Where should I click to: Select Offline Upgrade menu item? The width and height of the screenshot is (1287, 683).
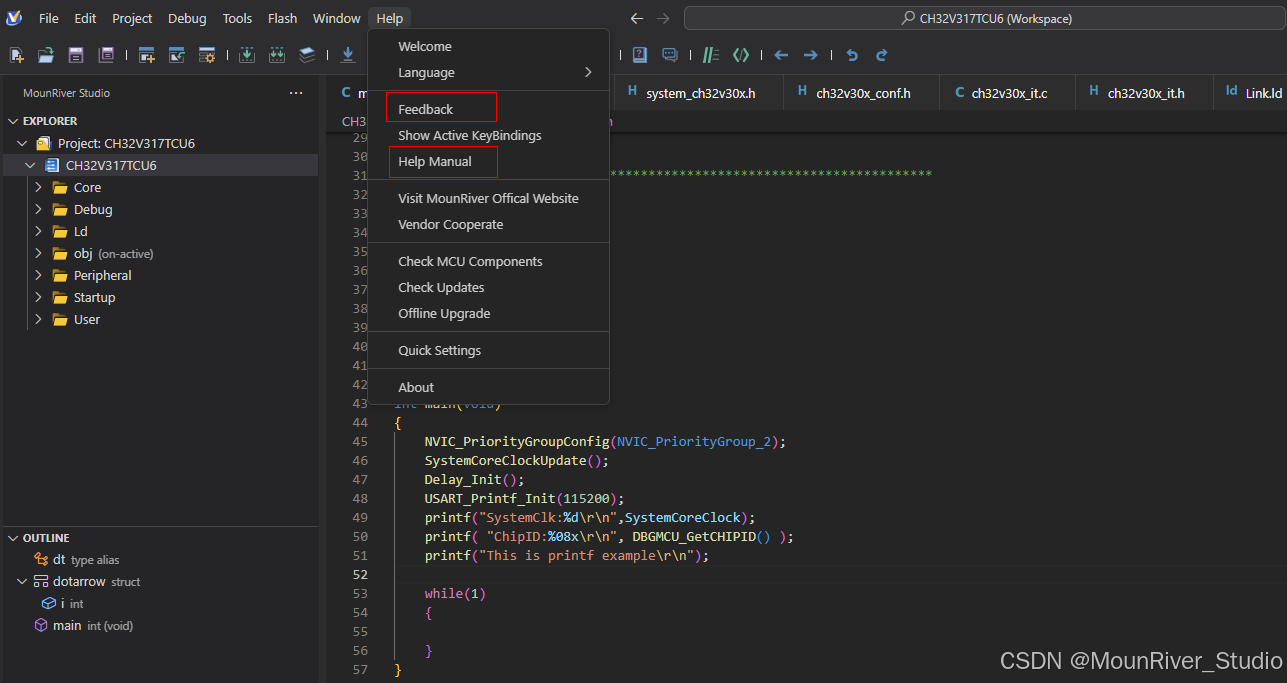(x=488, y=313)
